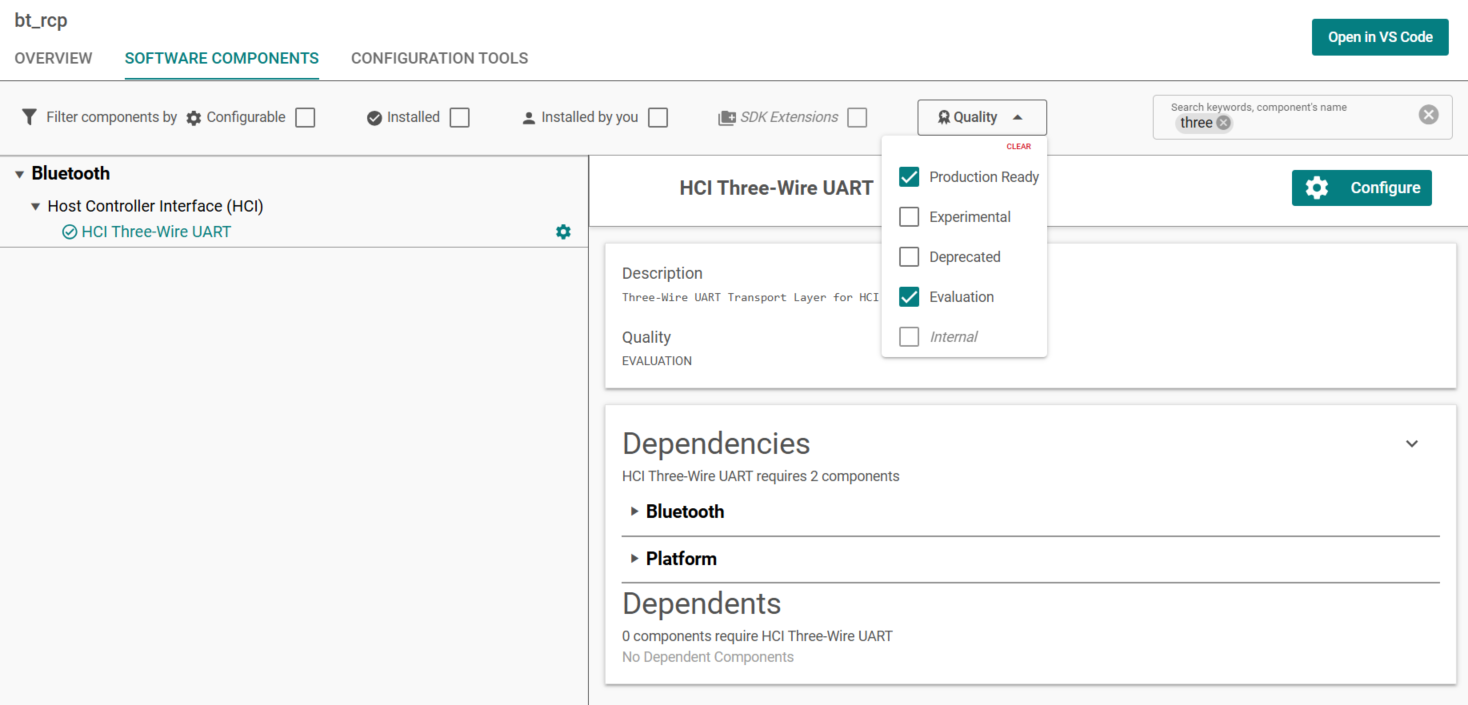The image size is (1468, 705).
Task: Uncheck the Production Ready quality option
Action: coord(909,177)
